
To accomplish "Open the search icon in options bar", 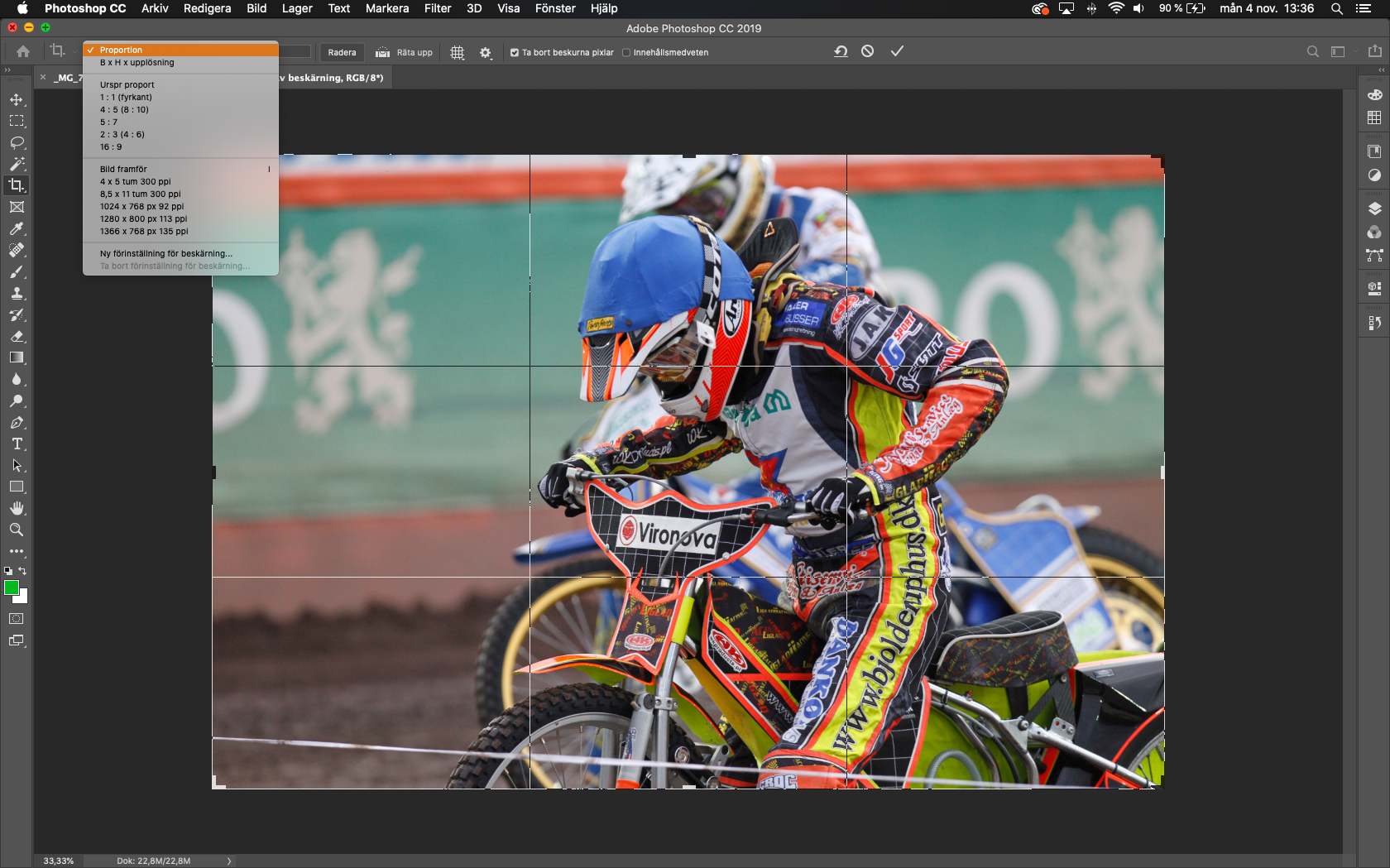I will (x=1312, y=51).
